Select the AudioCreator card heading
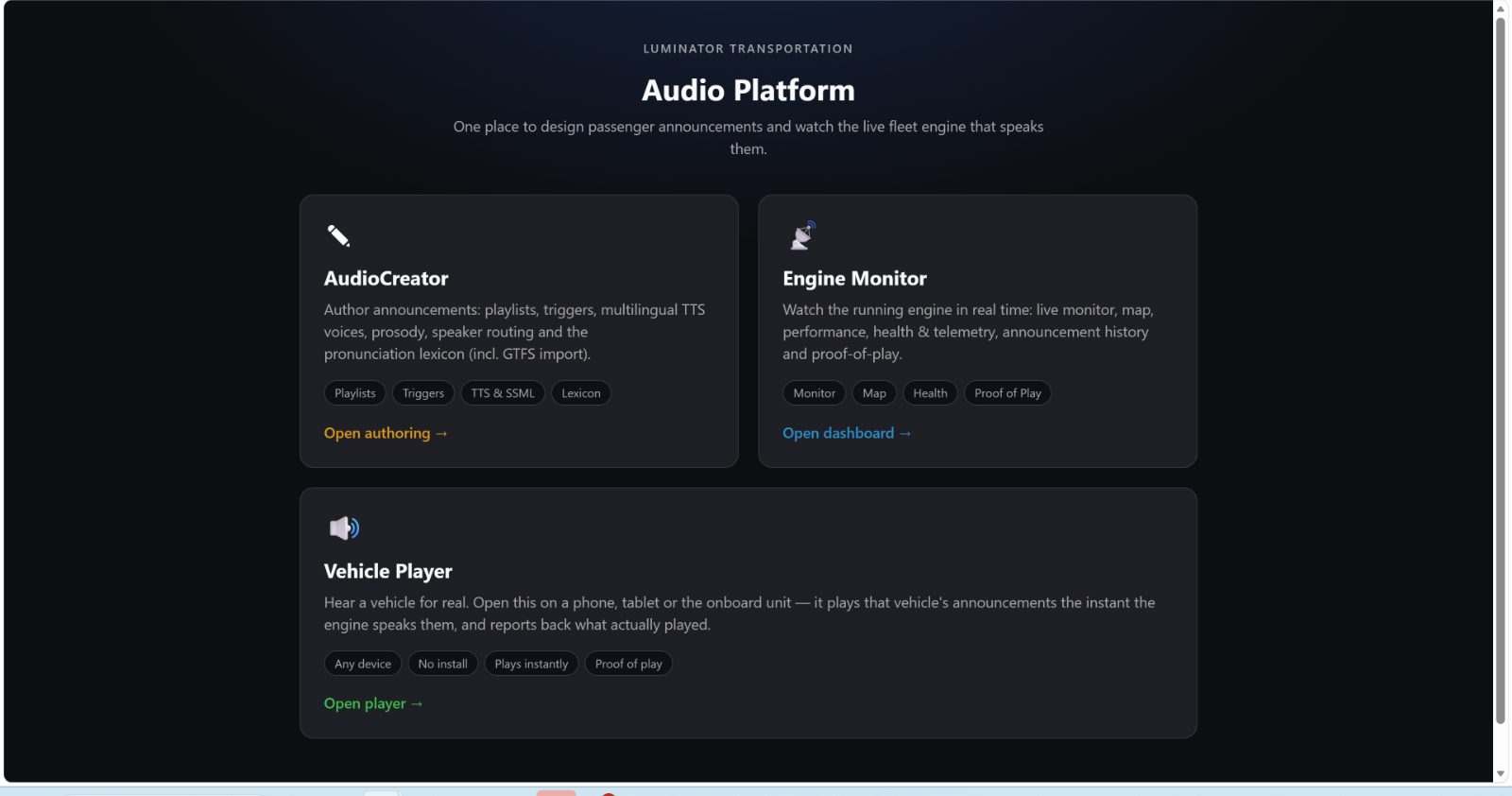 tap(386, 279)
